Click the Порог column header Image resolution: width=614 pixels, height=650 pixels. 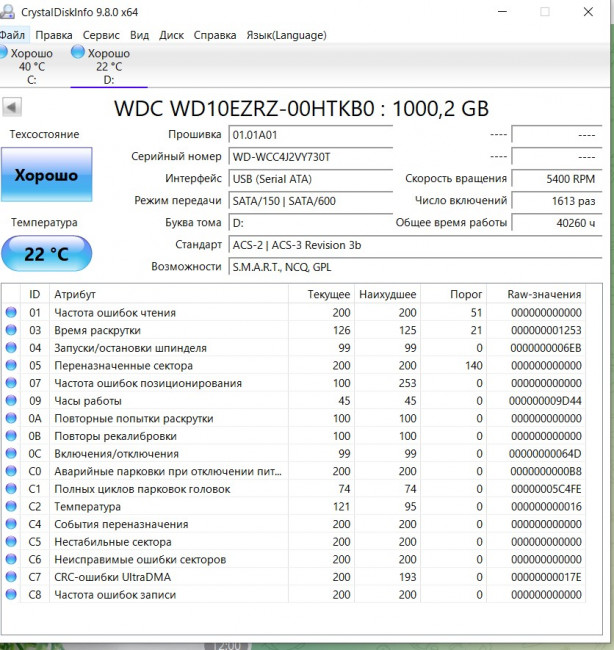tap(454, 294)
